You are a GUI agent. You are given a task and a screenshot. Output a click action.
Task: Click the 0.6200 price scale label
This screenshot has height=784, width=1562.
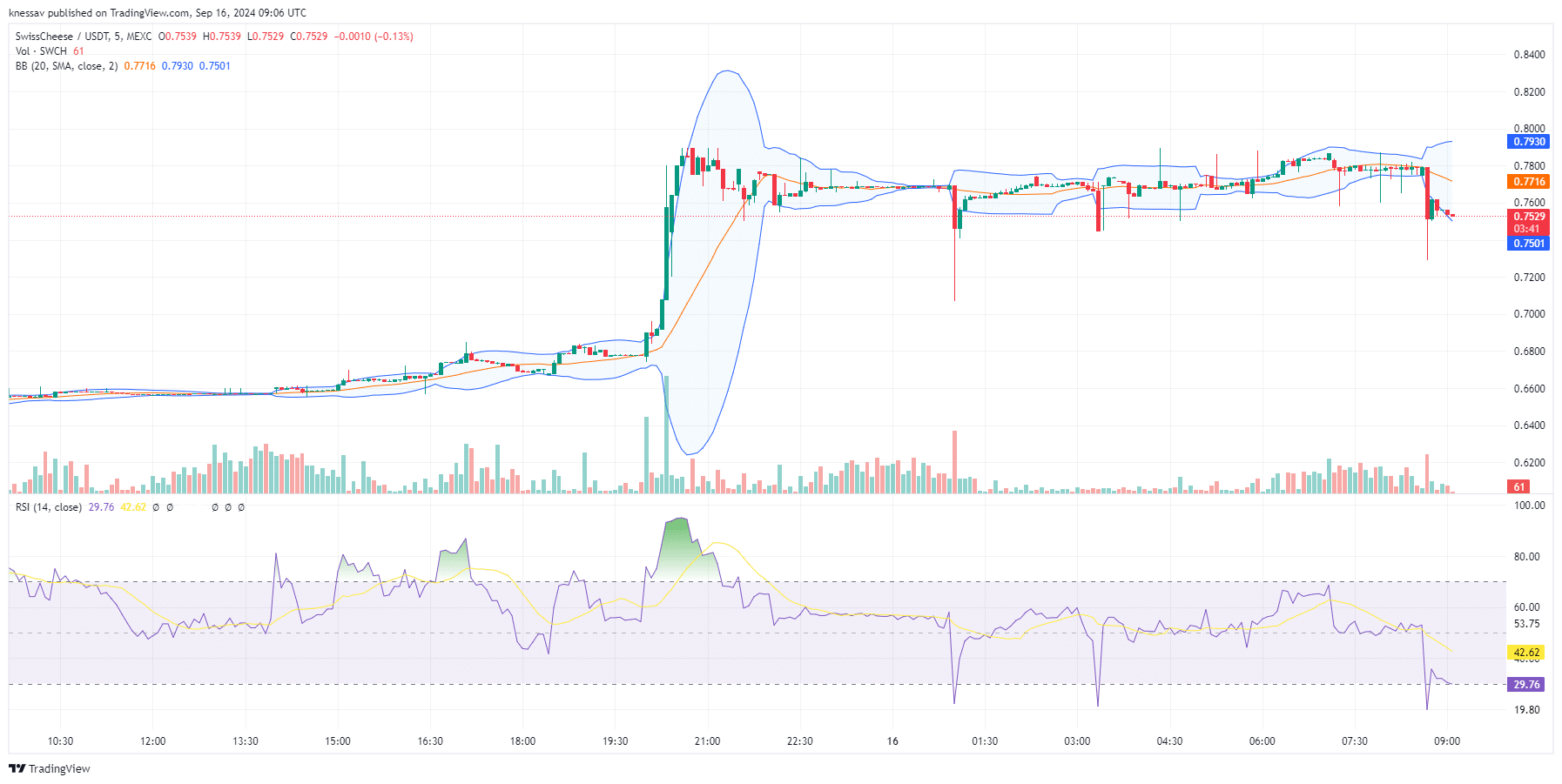1529,463
